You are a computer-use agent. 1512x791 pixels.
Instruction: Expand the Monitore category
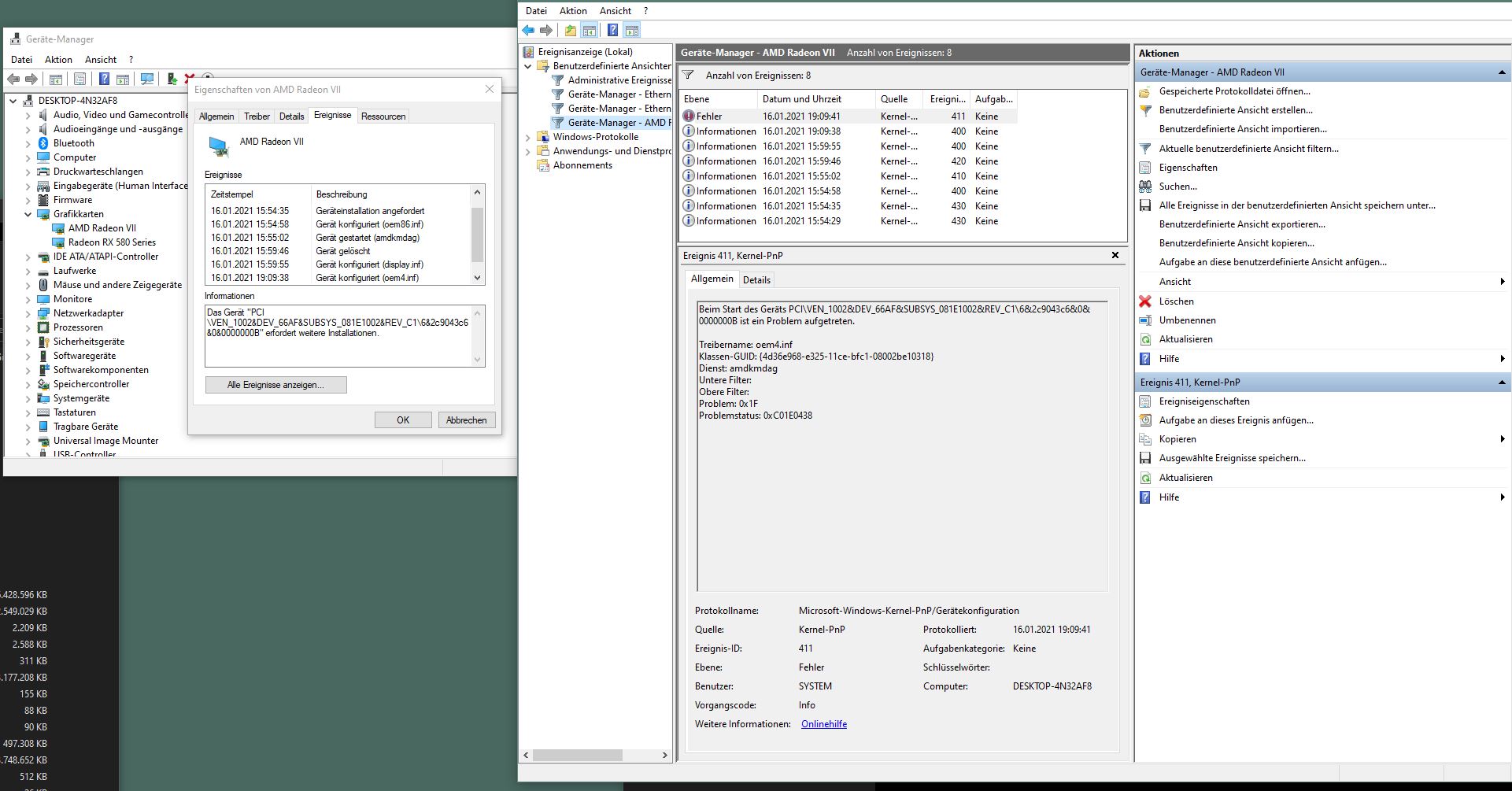click(x=28, y=299)
